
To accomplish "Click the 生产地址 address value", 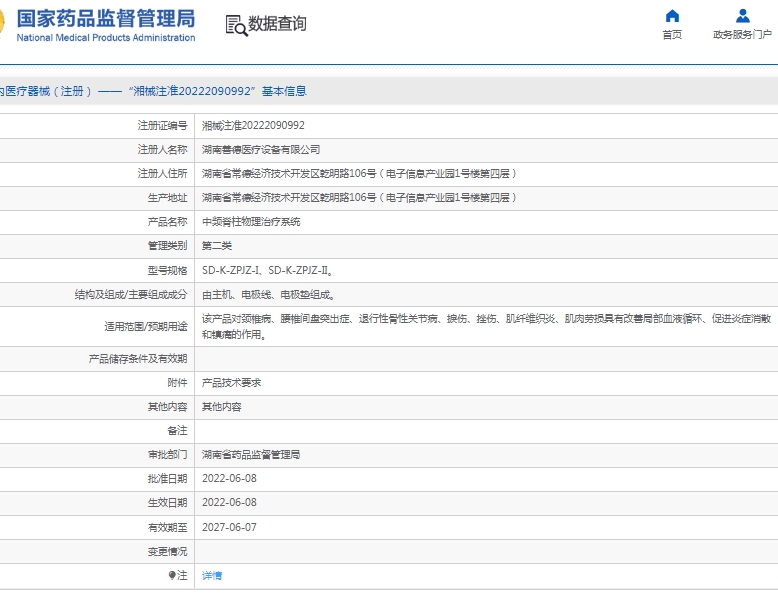I will [359, 198].
